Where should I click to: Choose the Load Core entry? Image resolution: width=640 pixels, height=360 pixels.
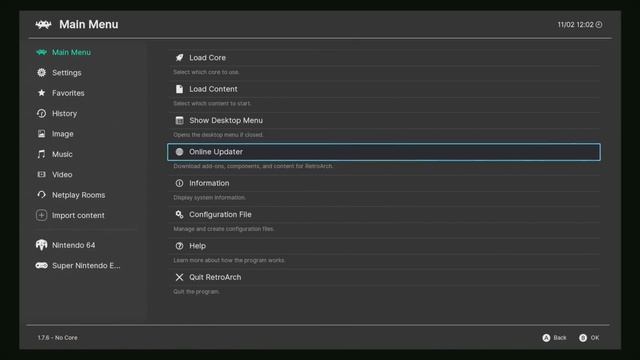coord(384,58)
